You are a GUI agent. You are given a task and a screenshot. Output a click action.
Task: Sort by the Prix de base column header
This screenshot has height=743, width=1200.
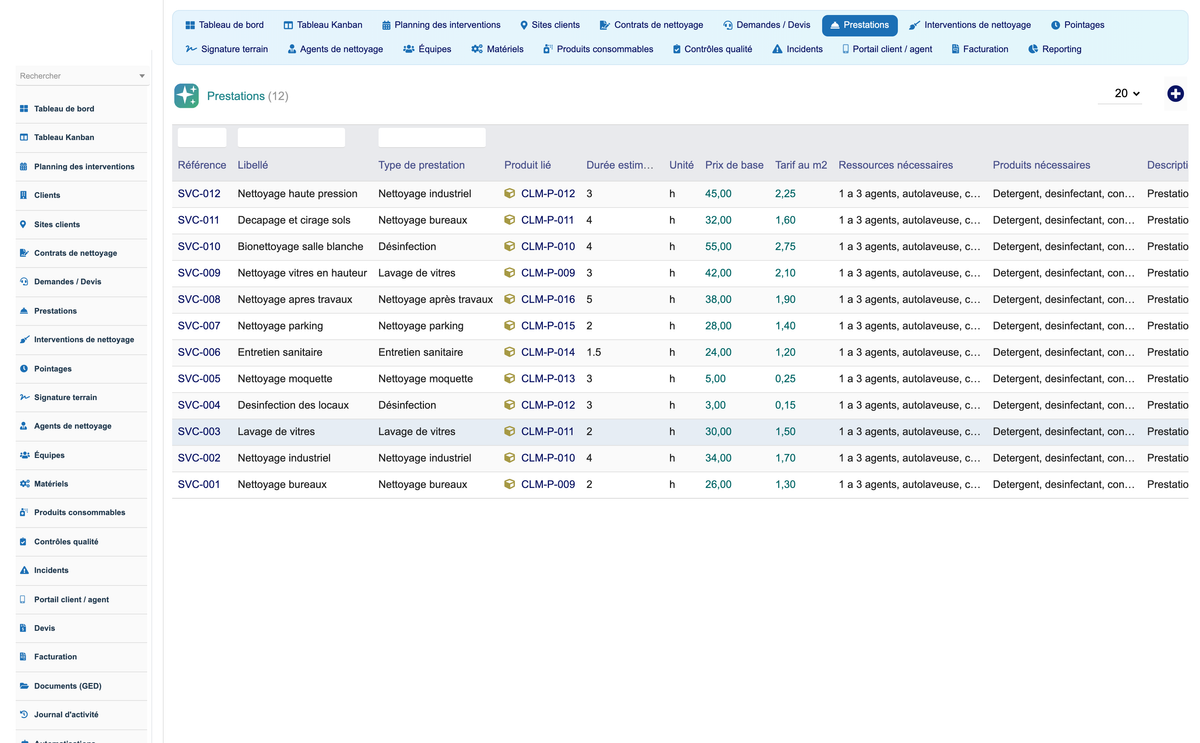734,165
